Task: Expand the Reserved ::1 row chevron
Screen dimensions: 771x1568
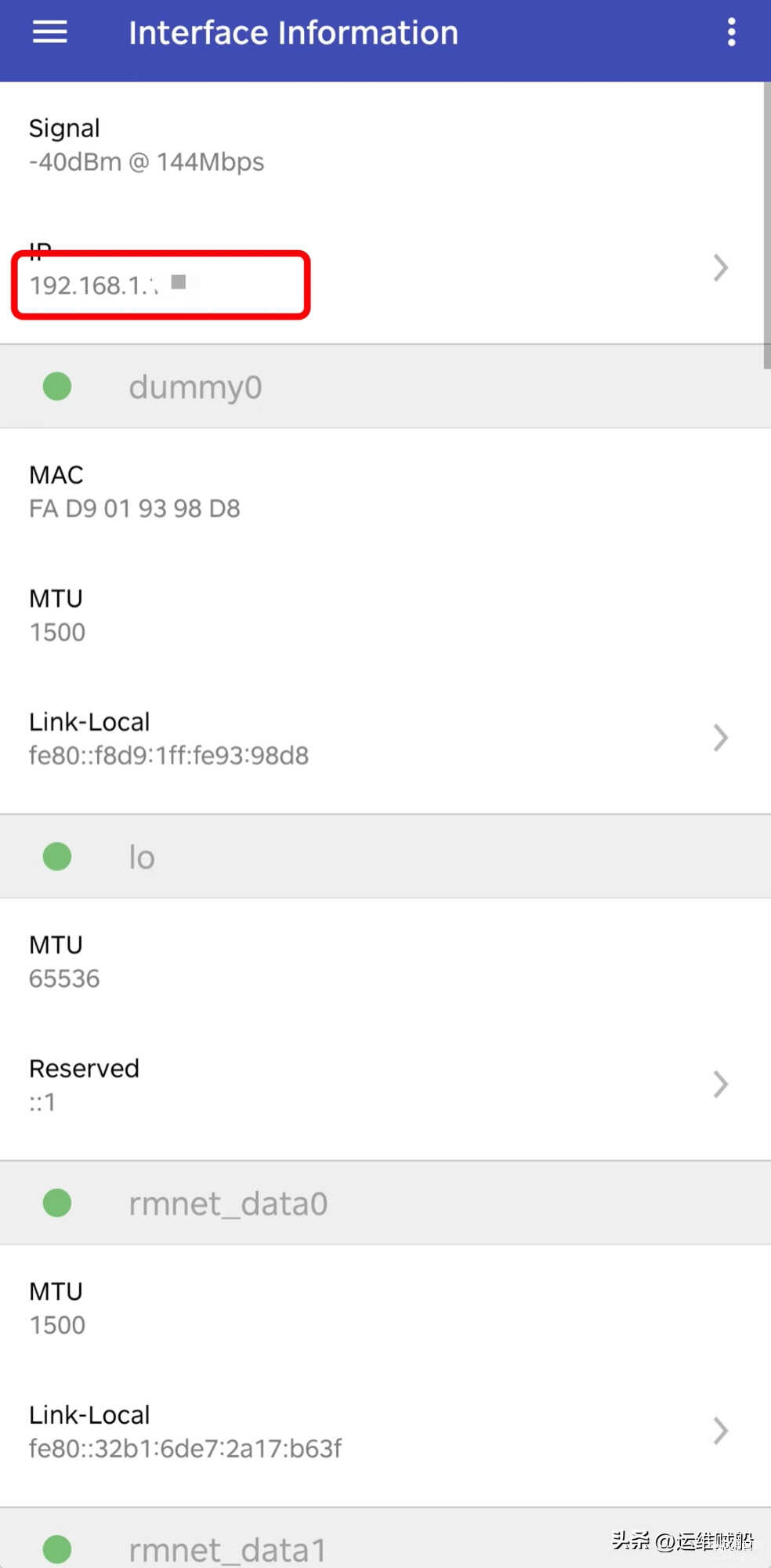Action: [721, 1084]
